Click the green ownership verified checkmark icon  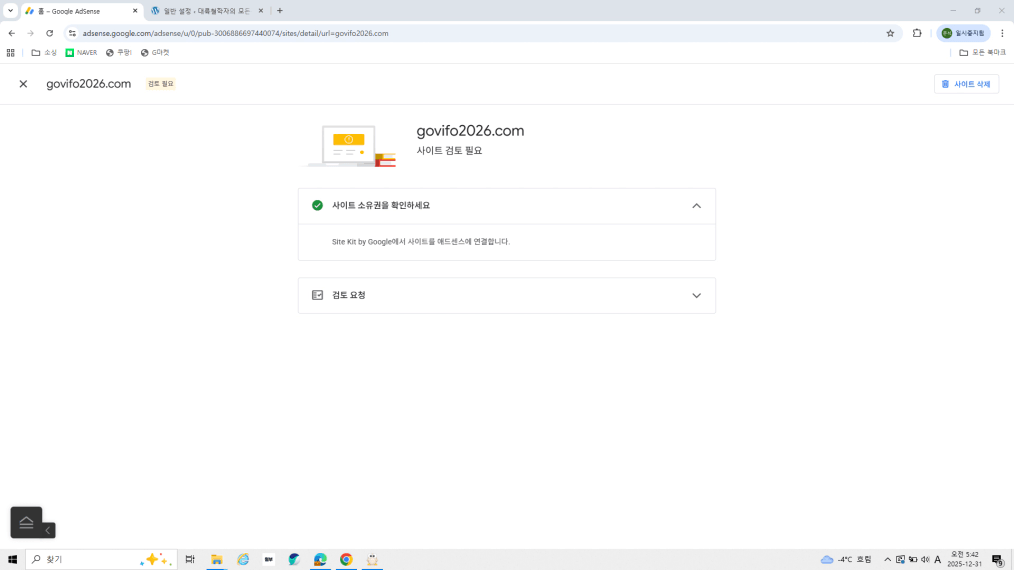[318, 205]
